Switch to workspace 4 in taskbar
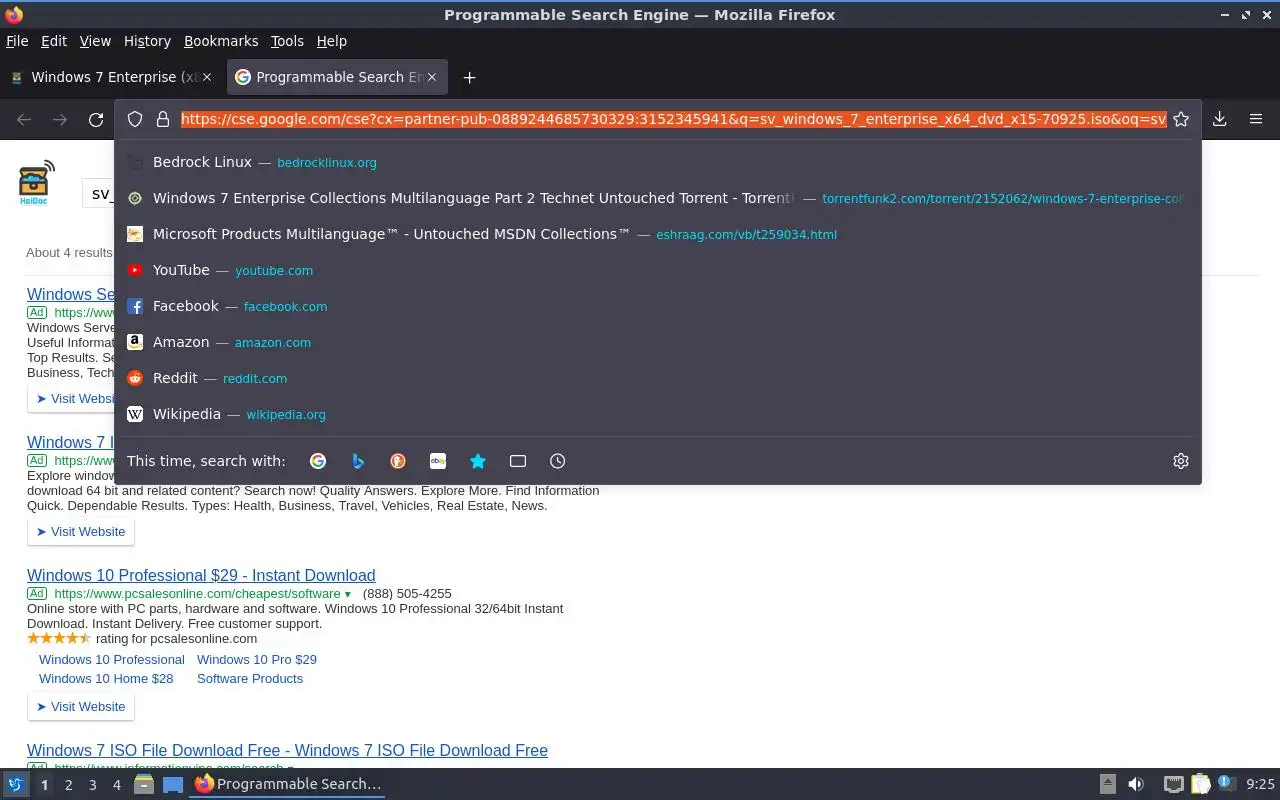The image size is (1280, 800). 116,785
